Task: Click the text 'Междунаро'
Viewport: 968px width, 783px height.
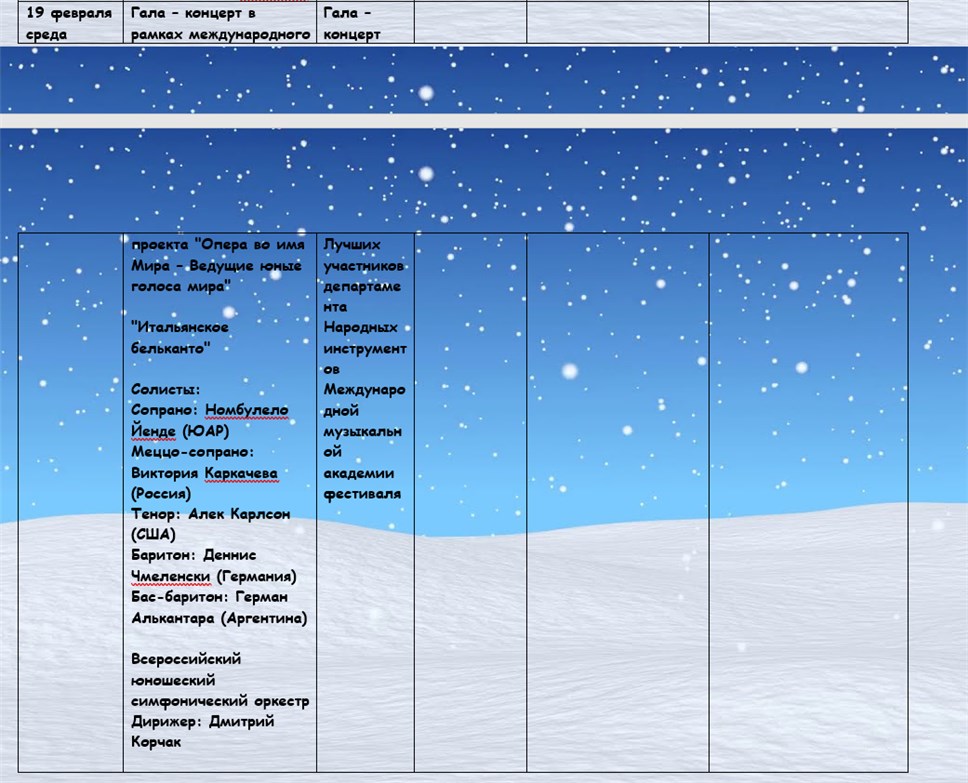Action: click(364, 389)
